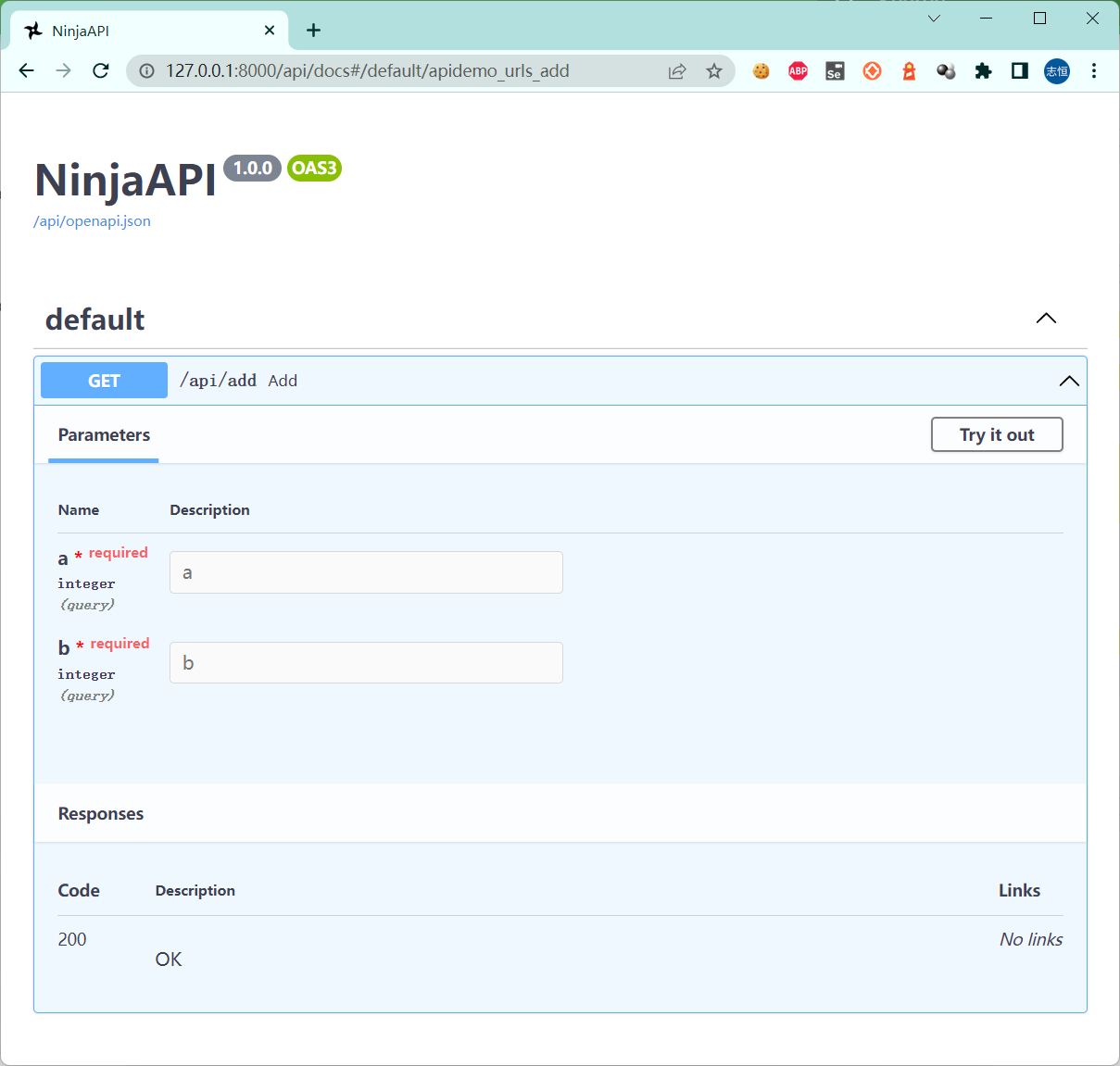Open the orange diamond extension icon
The image size is (1120, 1066).
click(872, 70)
